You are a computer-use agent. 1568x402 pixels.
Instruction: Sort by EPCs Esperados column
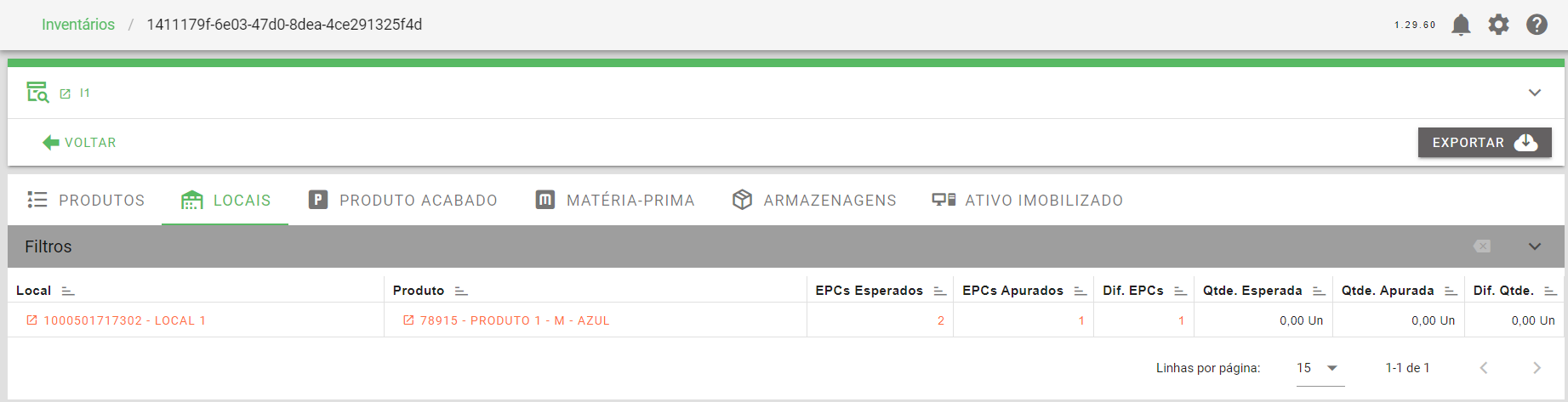point(939,291)
